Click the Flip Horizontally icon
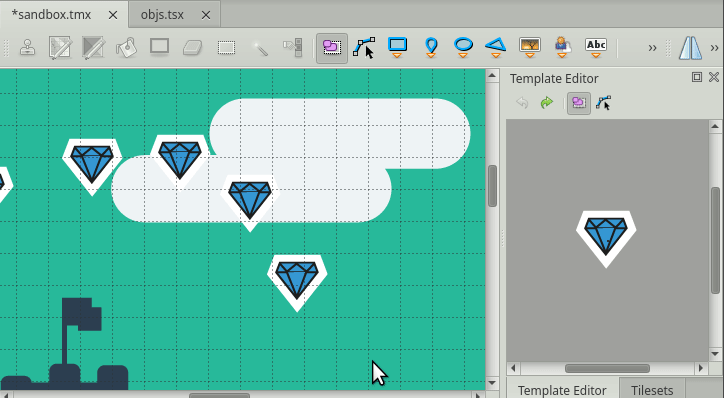Image resolution: width=724 pixels, height=398 pixels. pyautogui.click(x=690, y=48)
